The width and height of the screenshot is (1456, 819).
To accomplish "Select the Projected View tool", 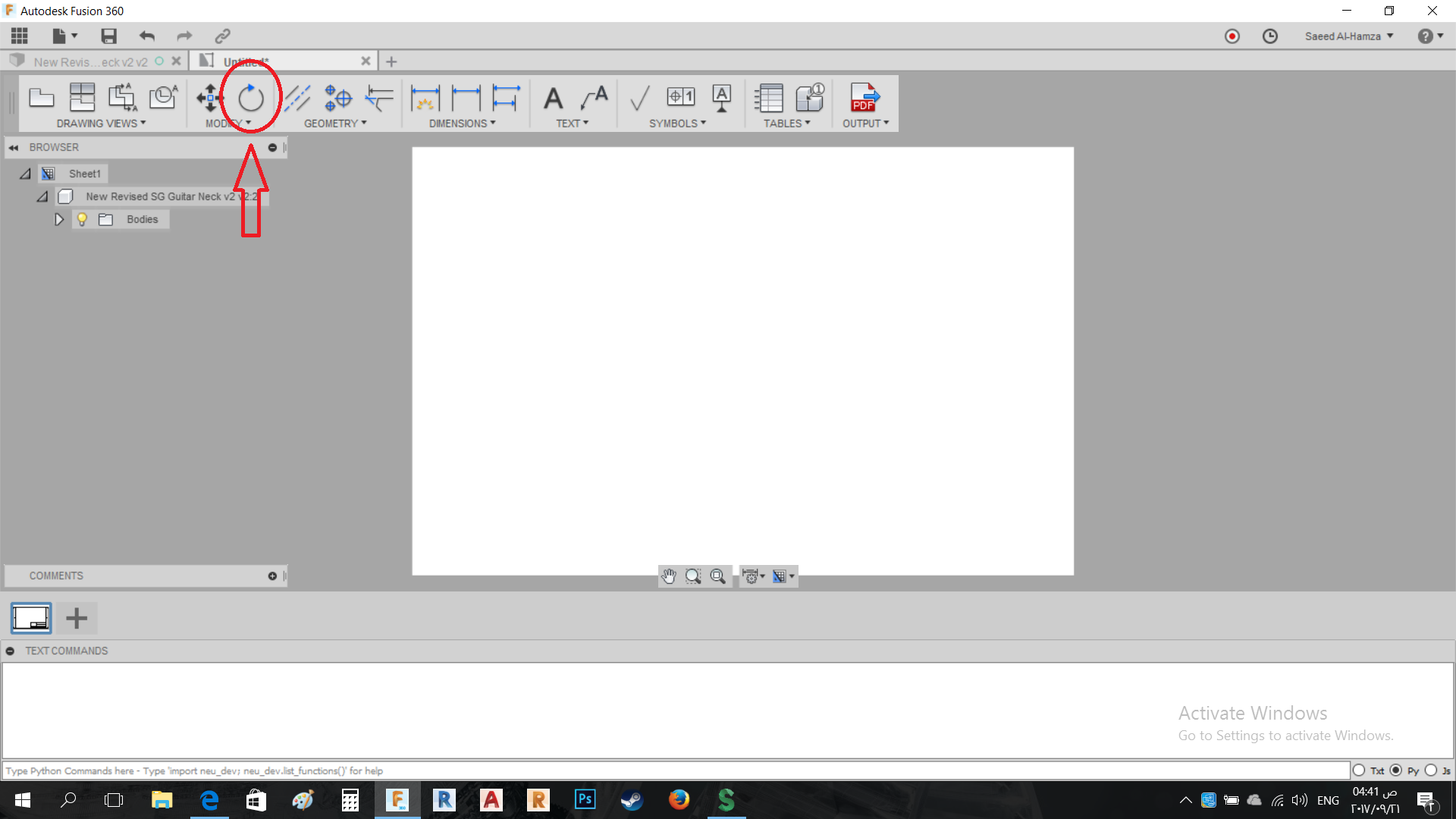I will click(82, 98).
